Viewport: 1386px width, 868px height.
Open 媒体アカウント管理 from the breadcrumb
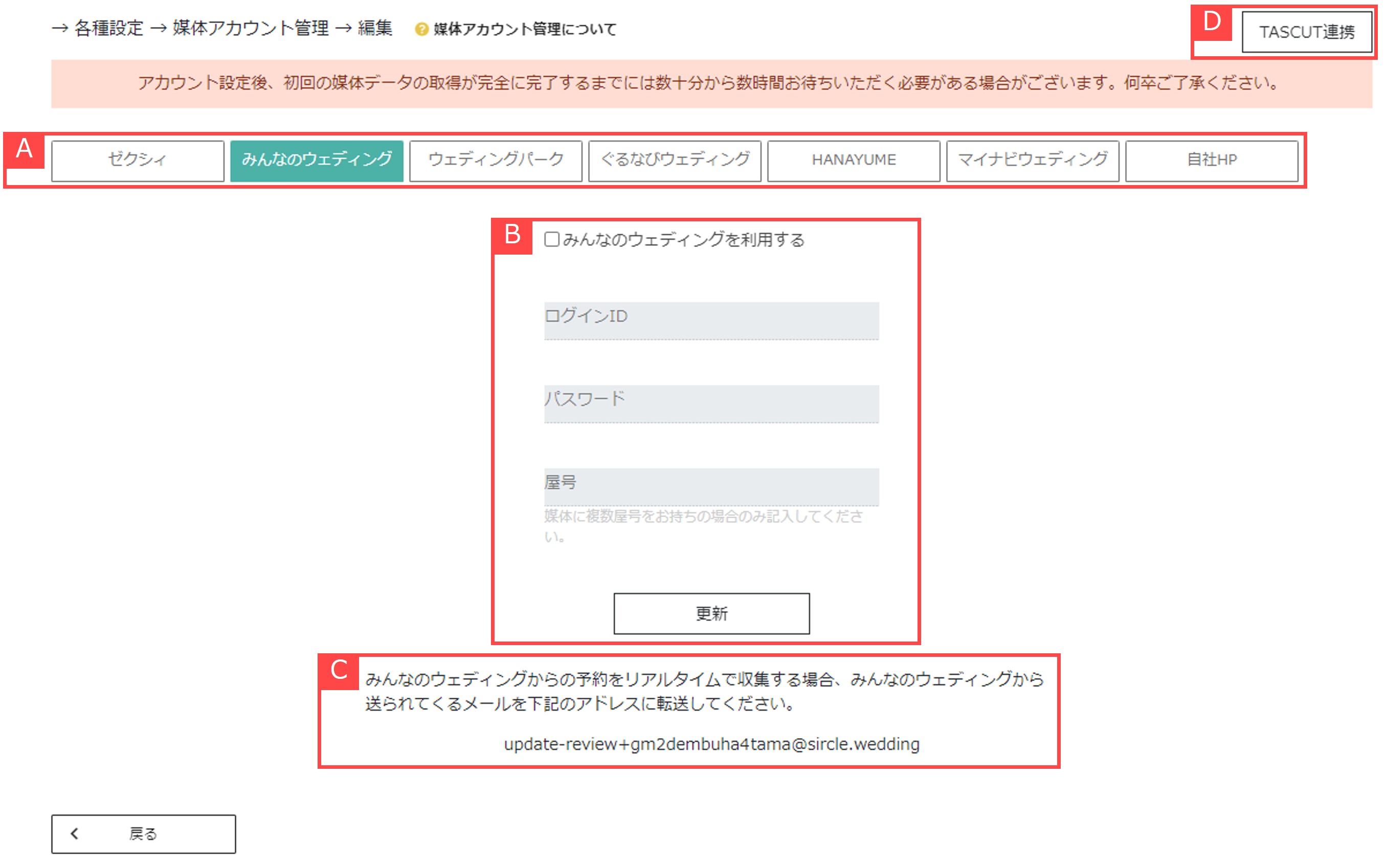point(249,29)
